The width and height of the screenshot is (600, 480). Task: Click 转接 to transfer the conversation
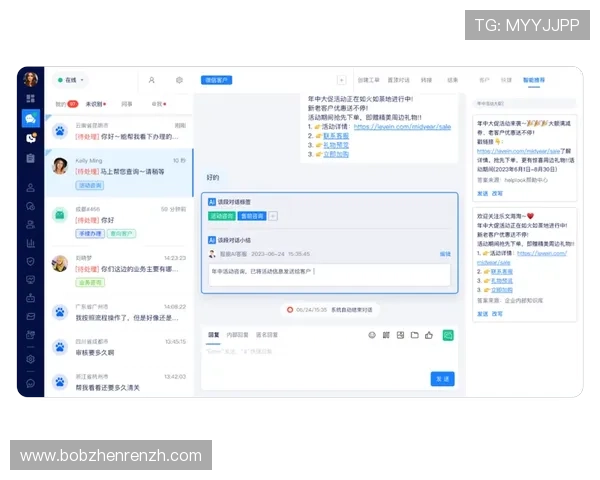click(426, 80)
